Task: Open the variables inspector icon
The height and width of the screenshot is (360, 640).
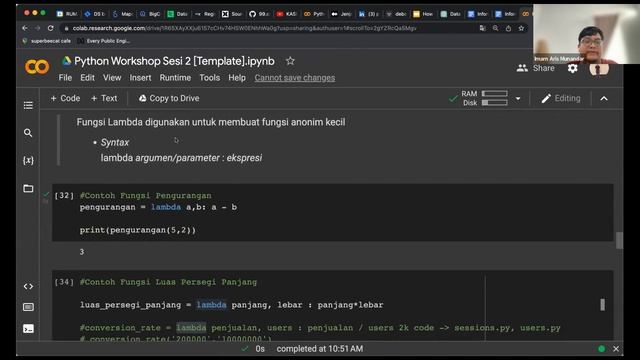Action: pos(28,160)
